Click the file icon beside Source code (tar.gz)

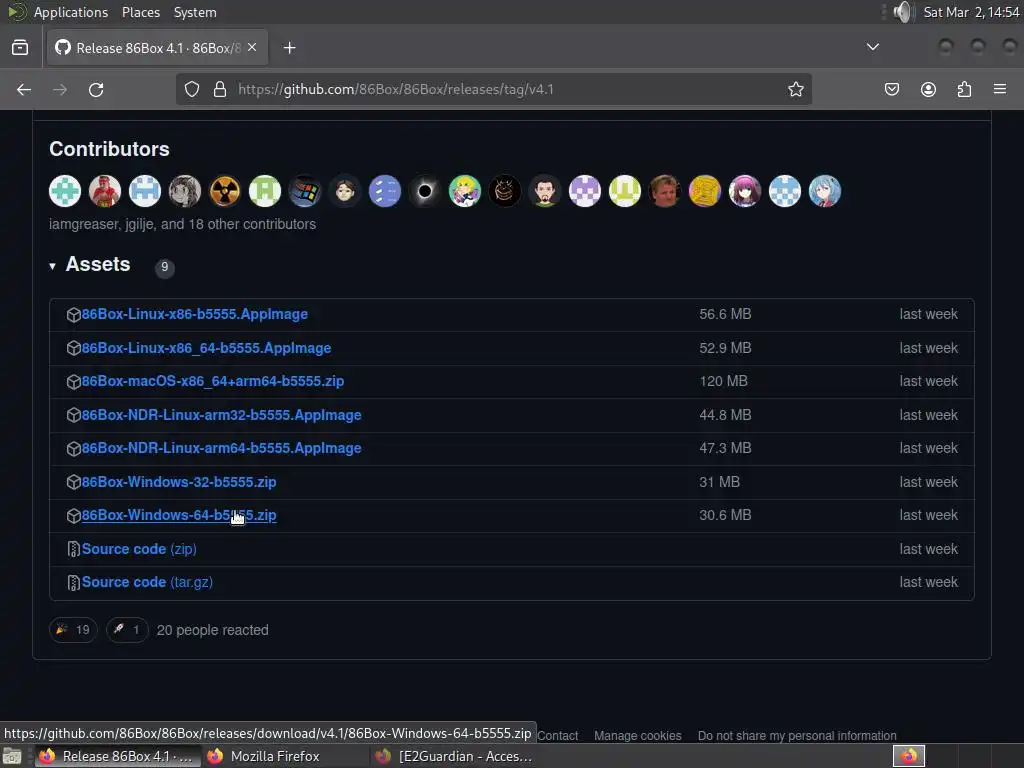73,583
